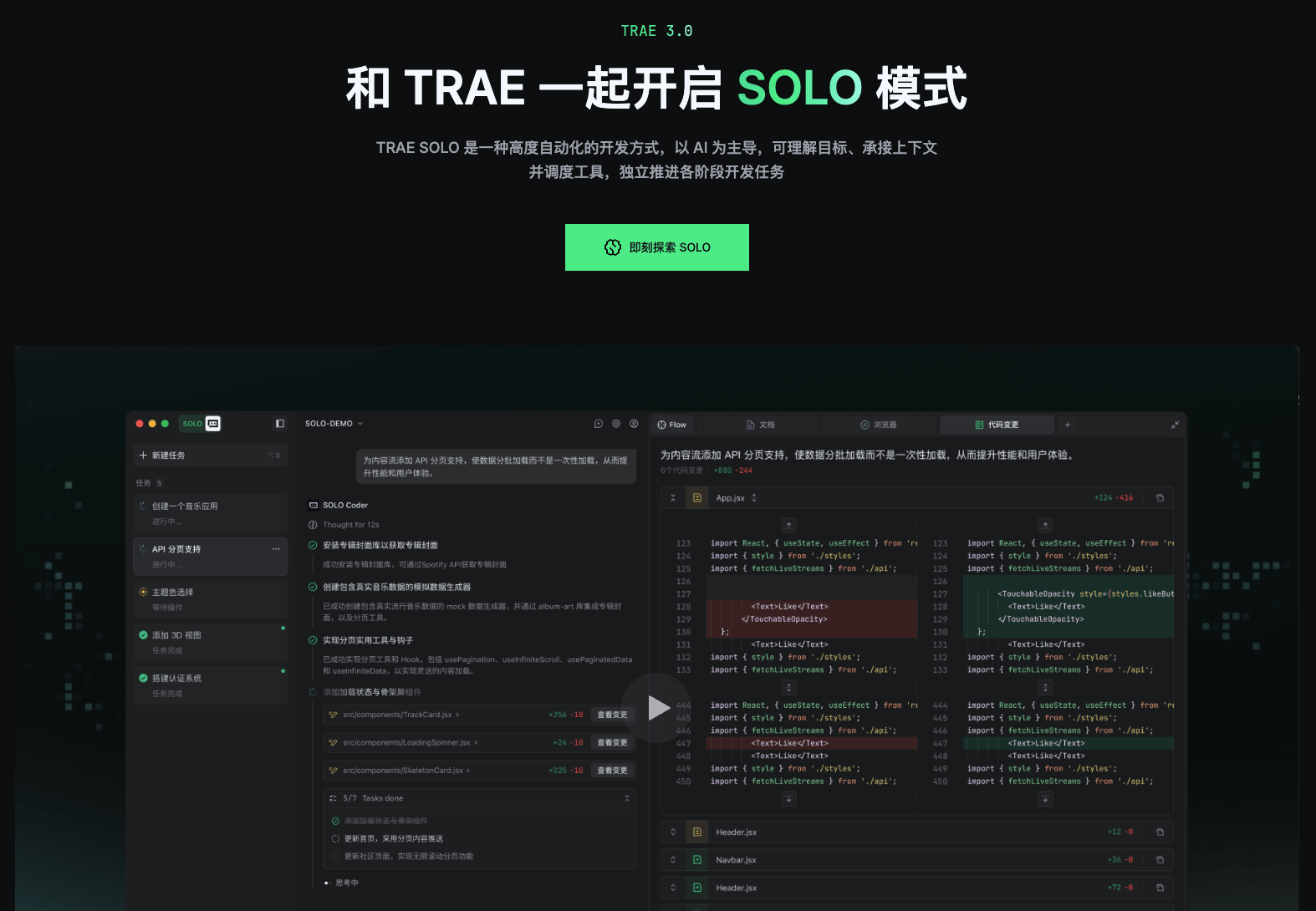The height and width of the screenshot is (911, 1316).
Task: Click 查看变更 for TrackCard.jsx
Action: 612,715
